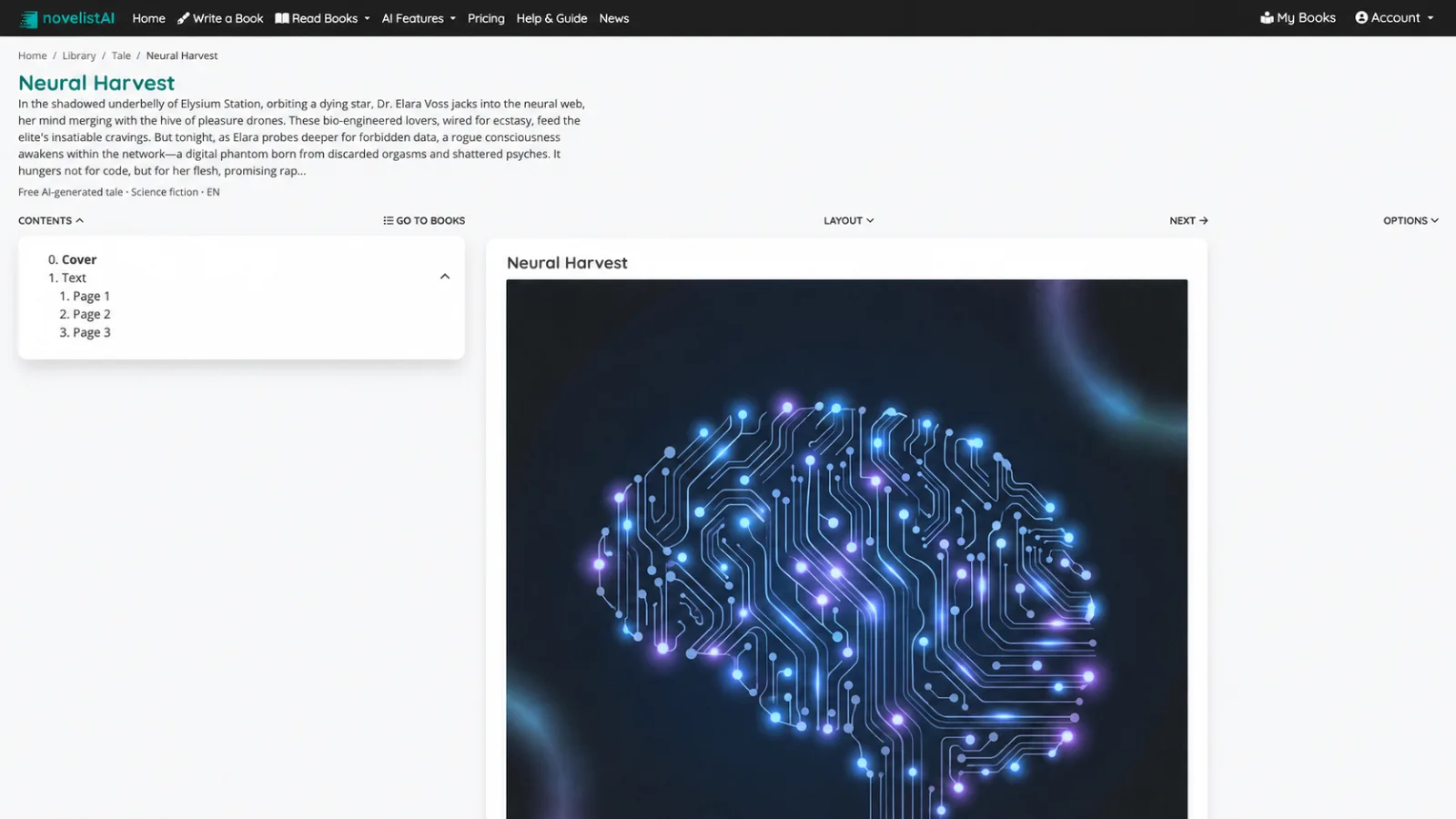Click the NEXT arrow icon
Viewport: 1456px width, 819px height.
point(1203,220)
